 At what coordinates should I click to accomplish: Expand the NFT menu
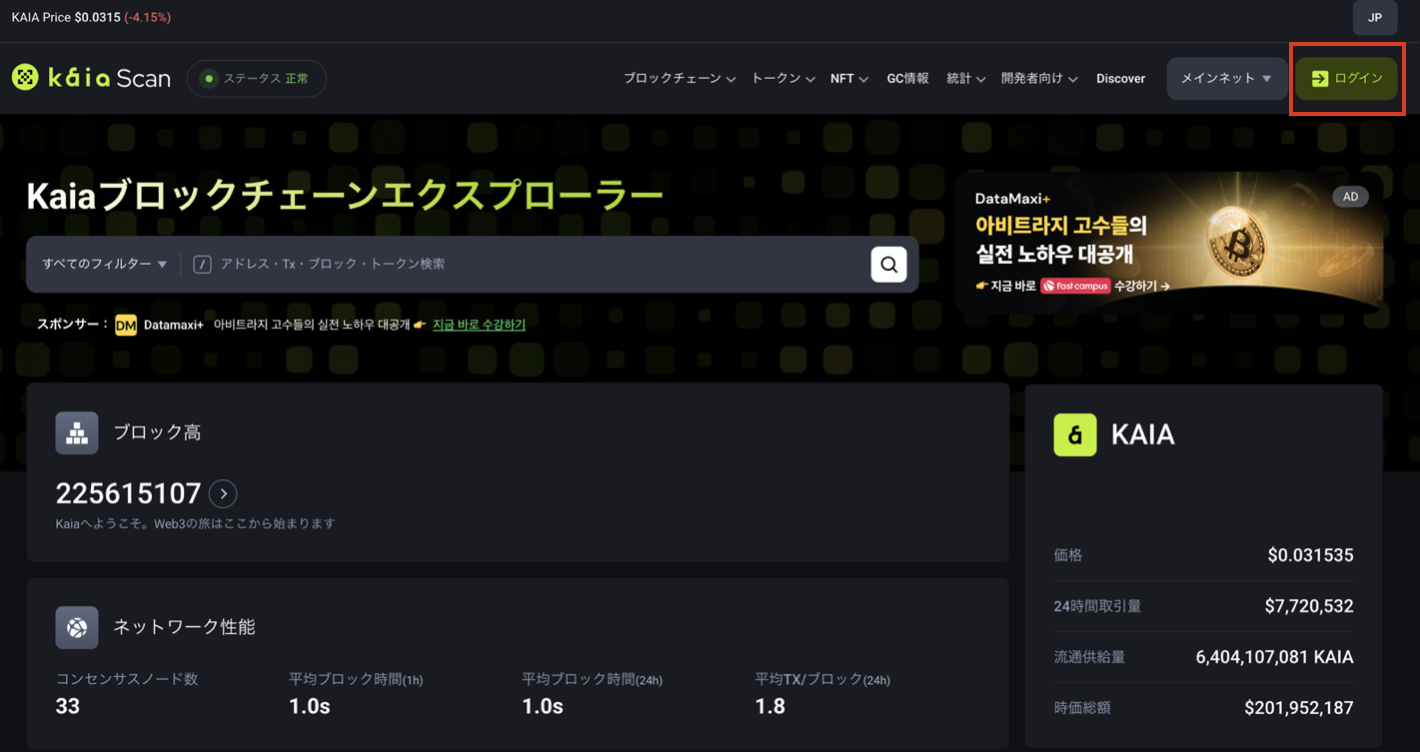coord(849,78)
